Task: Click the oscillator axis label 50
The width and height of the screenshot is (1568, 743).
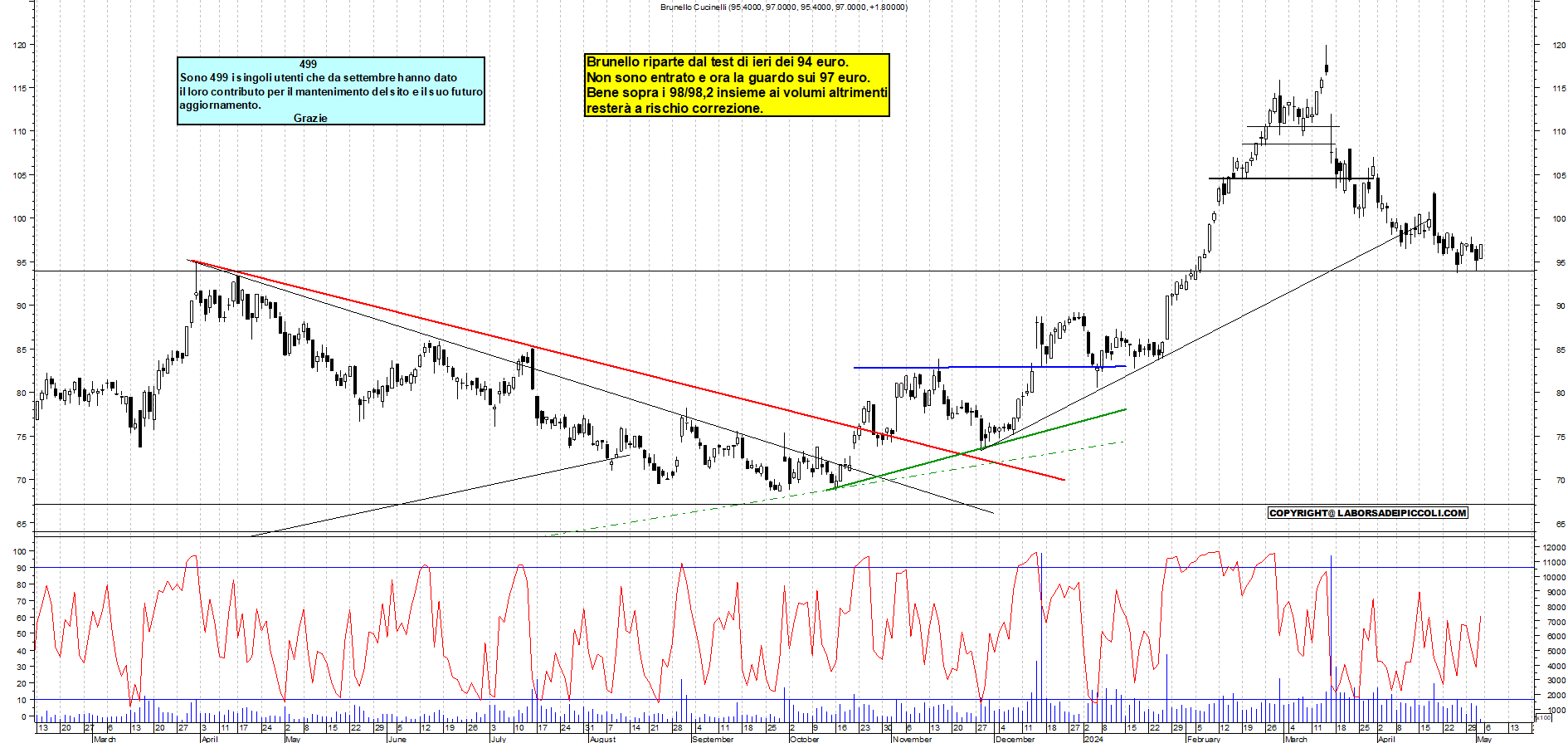Action: tap(21, 634)
